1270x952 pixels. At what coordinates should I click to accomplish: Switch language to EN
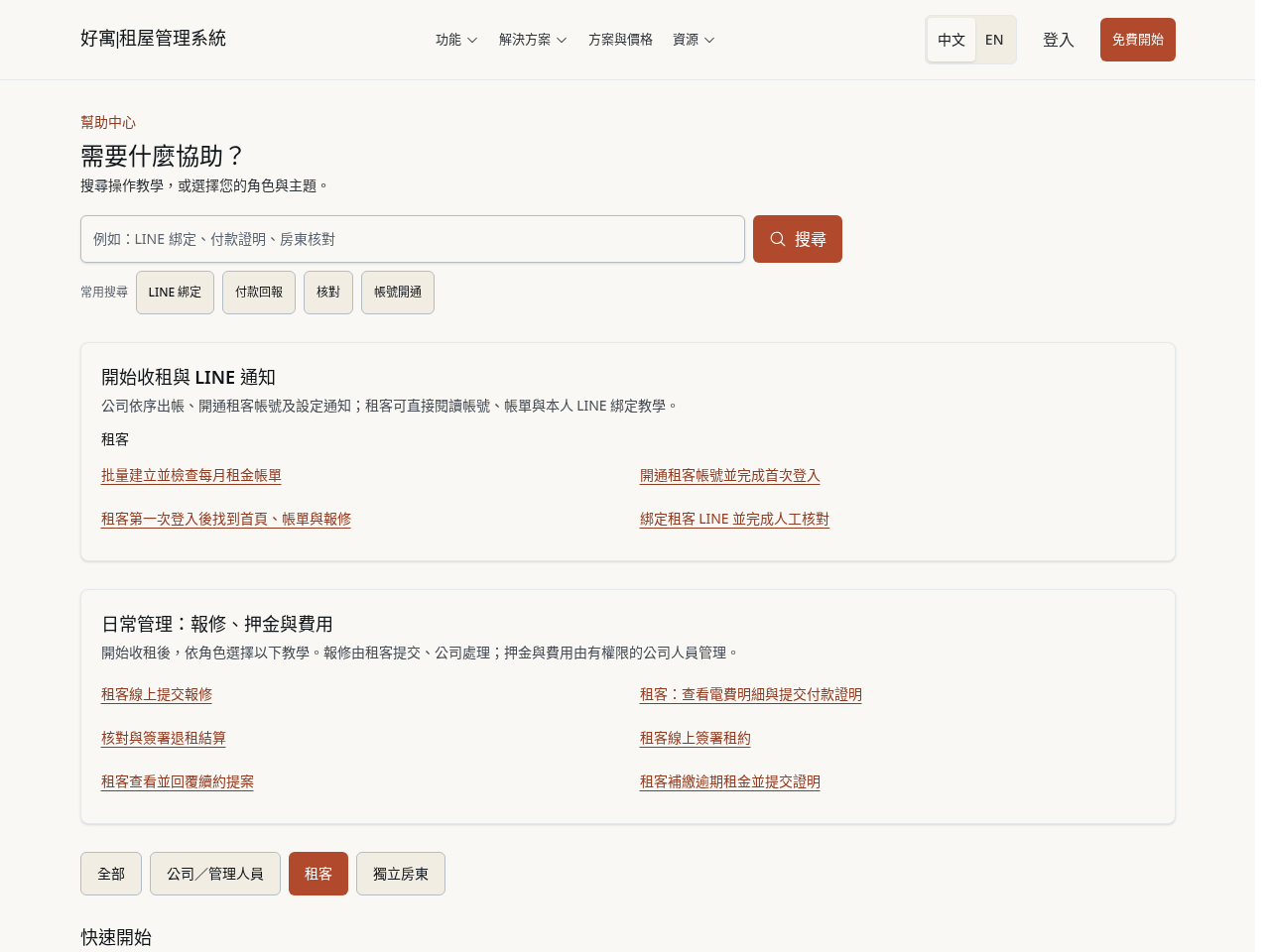click(994, 40)
